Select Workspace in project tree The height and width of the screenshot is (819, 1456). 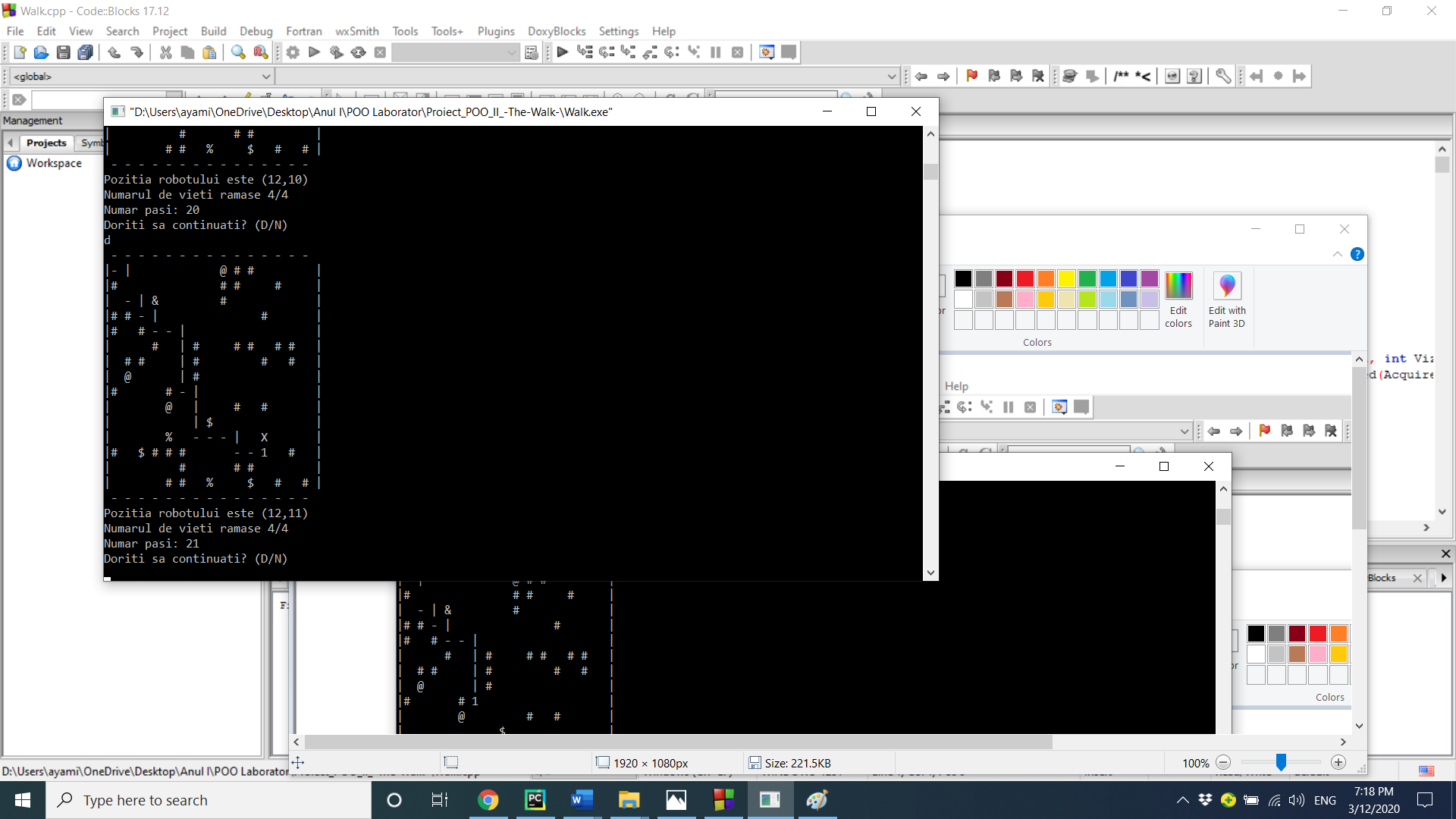click(53, 163)
